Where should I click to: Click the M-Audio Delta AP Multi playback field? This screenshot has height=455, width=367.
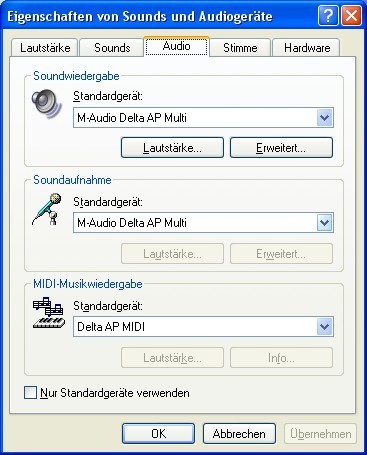click(x=203, y=117)
